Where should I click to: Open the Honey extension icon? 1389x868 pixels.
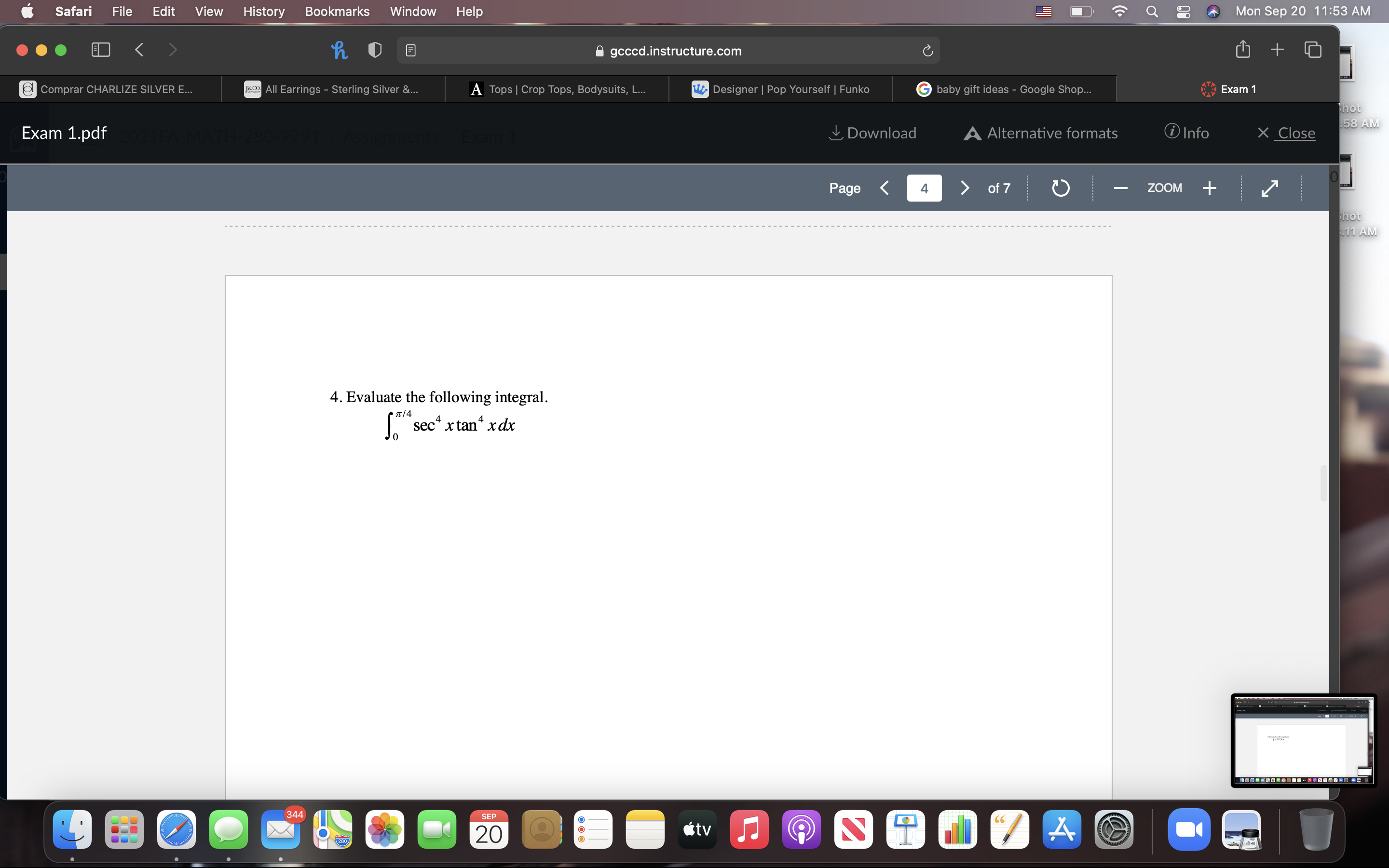(339, 50)
